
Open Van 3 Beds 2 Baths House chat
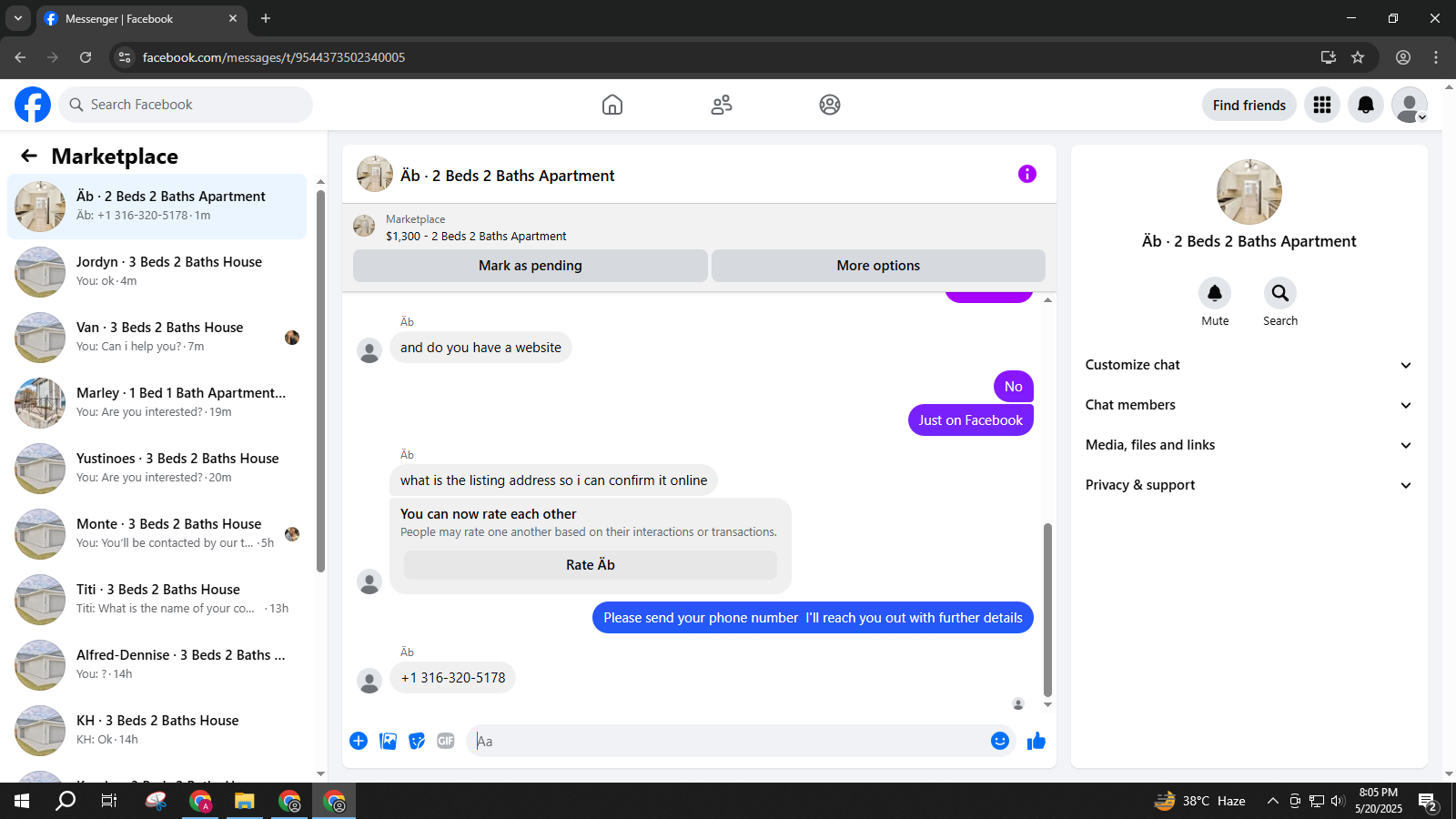[157, 338]
